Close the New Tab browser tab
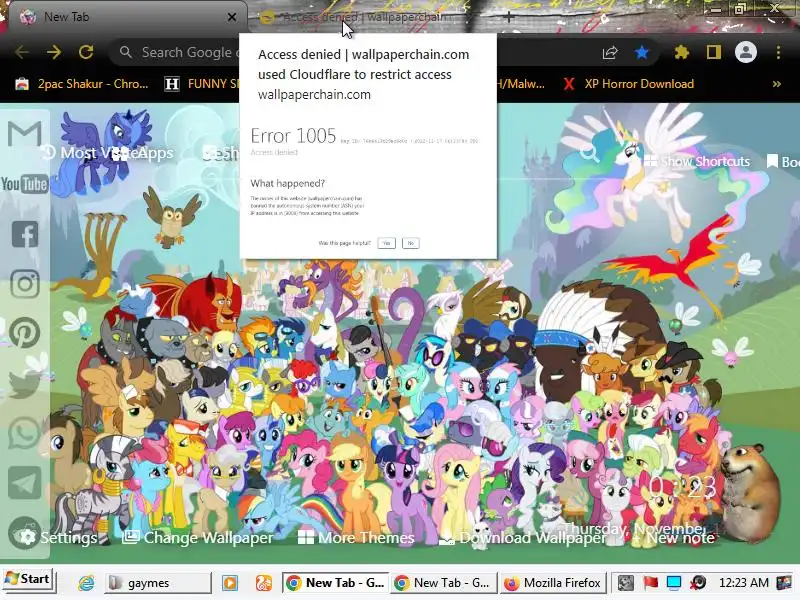Viewport: 800px width, 600px height. click(x=232, y=17)
